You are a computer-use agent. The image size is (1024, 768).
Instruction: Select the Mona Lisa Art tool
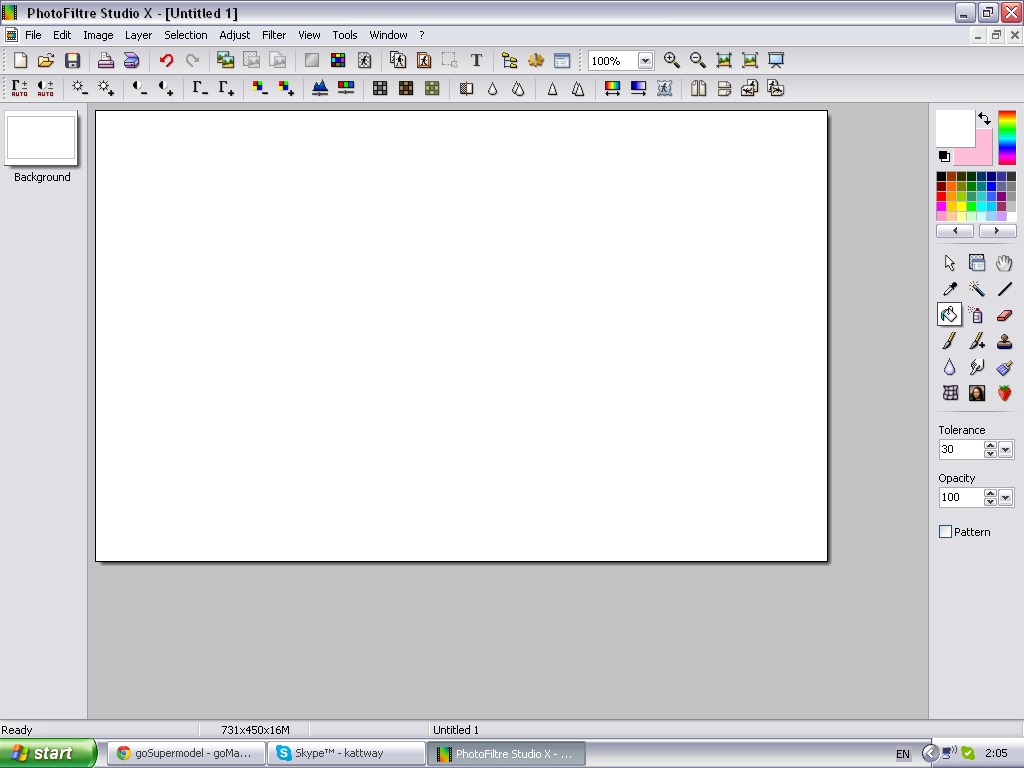click(976, 392)
